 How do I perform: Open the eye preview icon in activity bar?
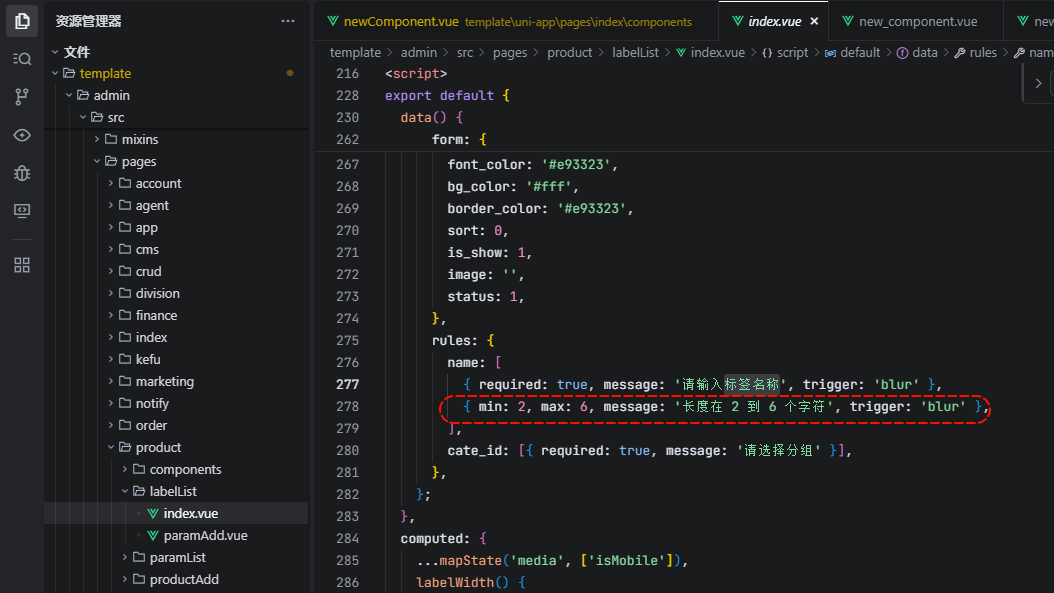tap(22, 135)
